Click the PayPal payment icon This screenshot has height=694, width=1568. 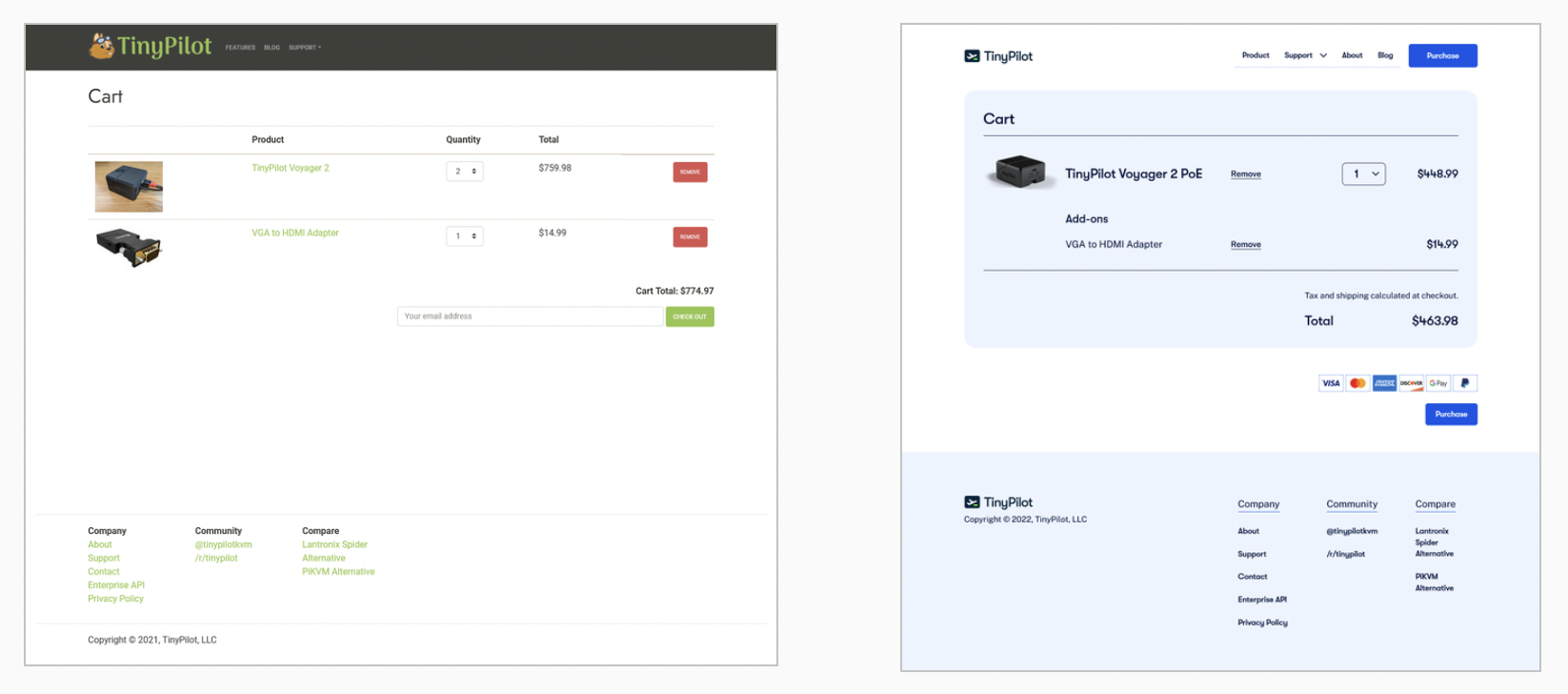coord(1465,383)
